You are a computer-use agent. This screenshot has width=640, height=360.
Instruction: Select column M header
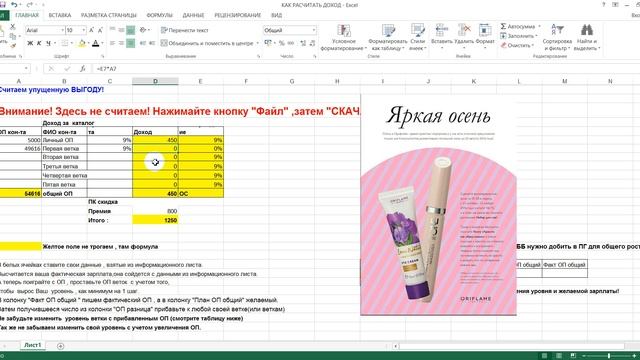click(x=564, y=81)
